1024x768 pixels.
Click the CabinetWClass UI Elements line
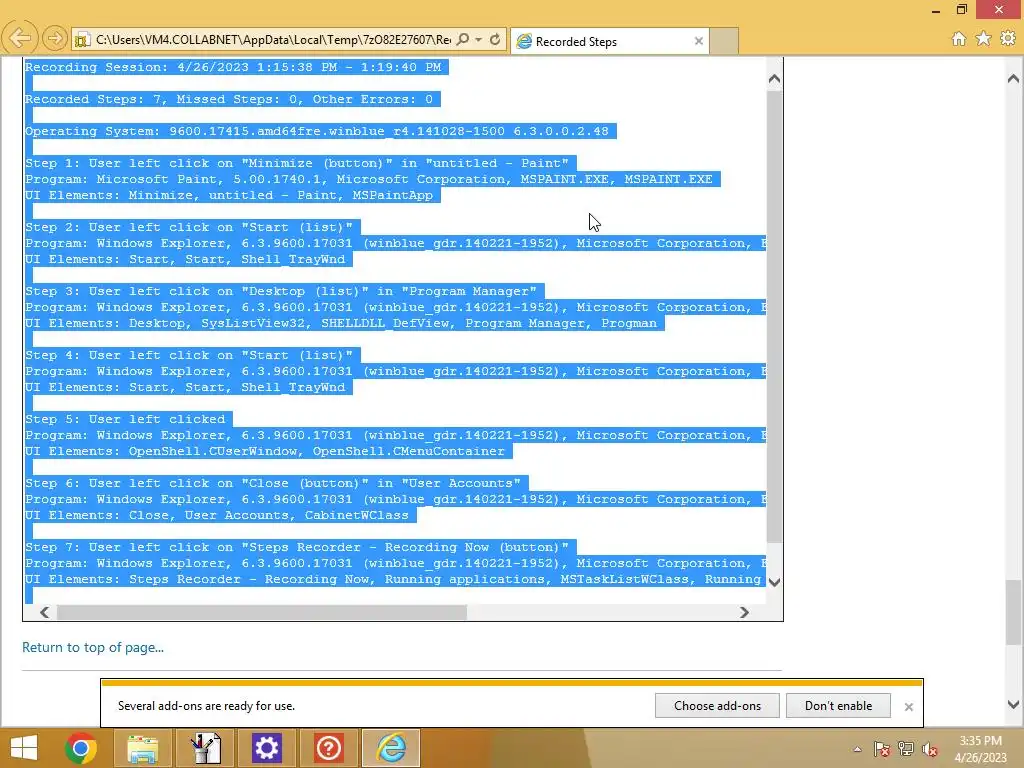[217, 515]
